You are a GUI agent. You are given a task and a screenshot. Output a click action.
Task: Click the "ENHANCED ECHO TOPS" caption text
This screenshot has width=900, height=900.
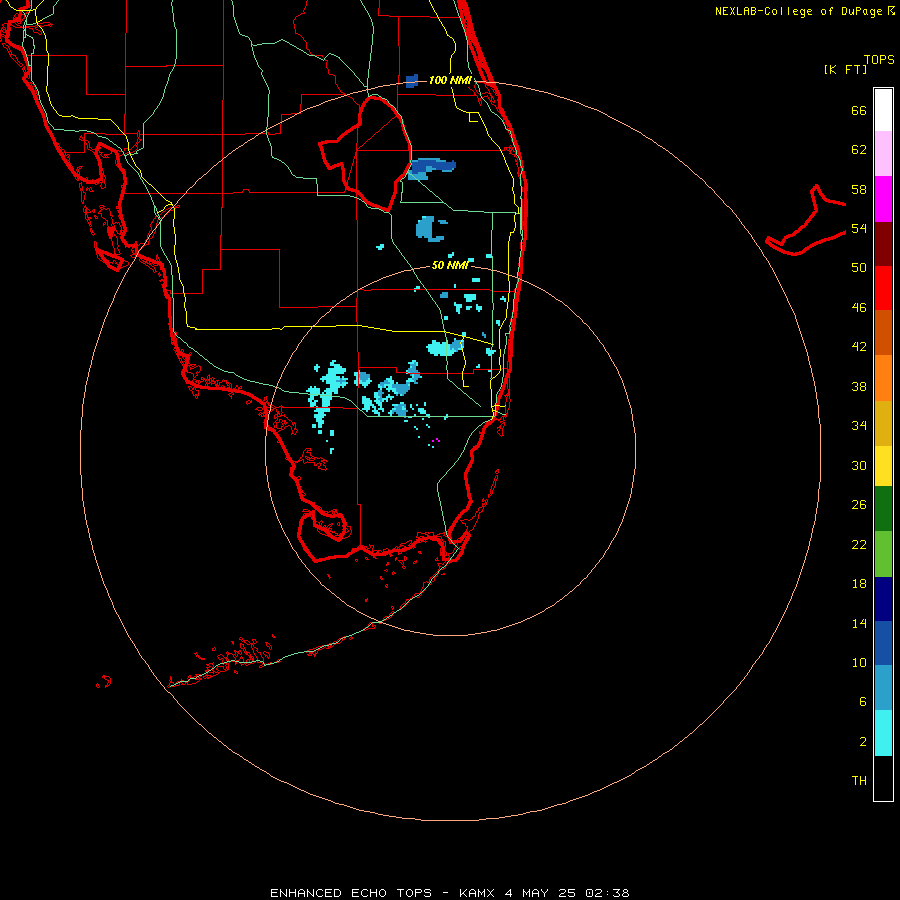coord(351,893)
